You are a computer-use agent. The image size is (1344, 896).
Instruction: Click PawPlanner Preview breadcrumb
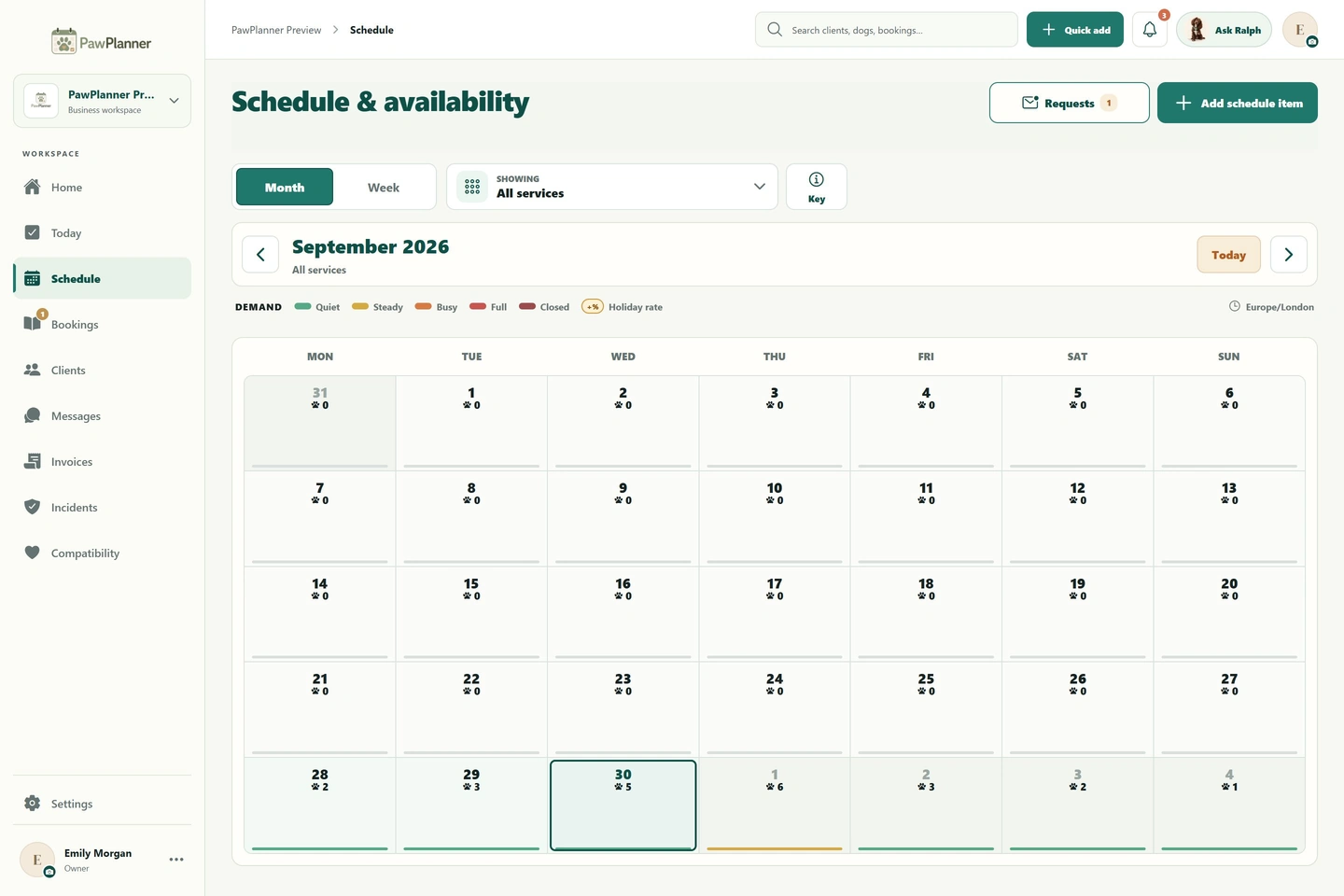pyautogui.click(x=276, y=30)
